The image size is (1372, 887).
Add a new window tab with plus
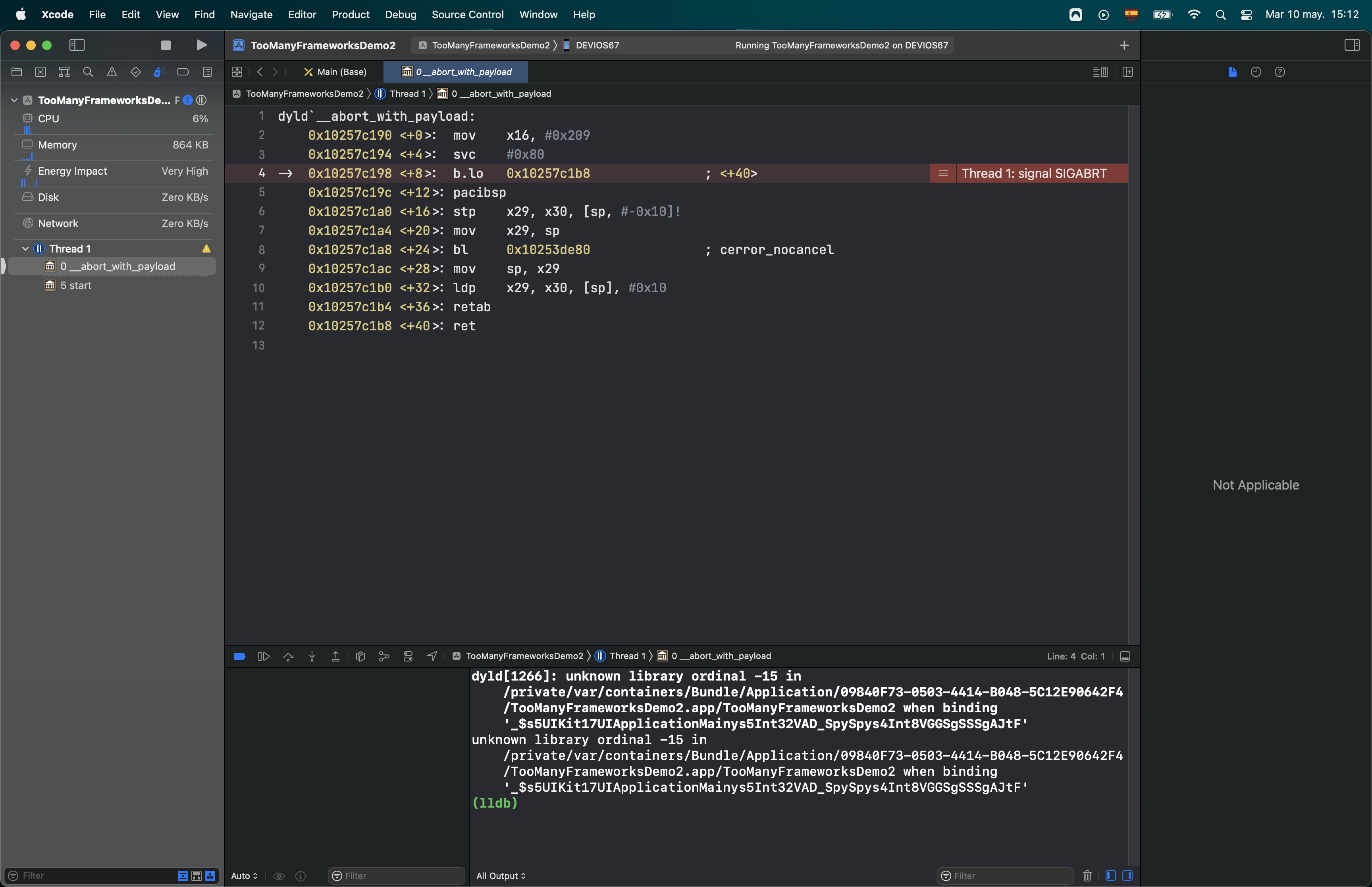(1124, 45)
